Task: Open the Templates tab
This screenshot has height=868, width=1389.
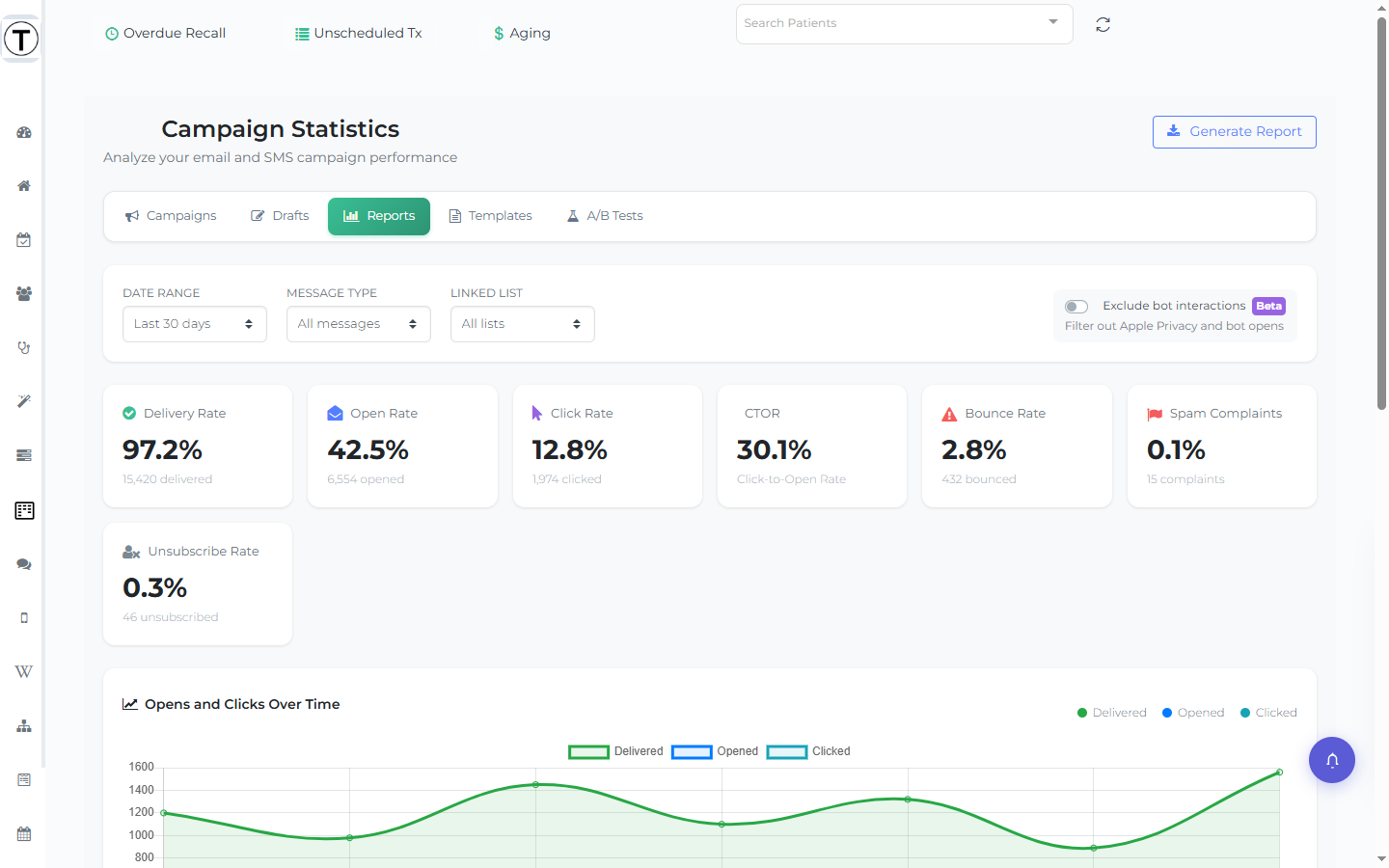Action: (490, 216)
